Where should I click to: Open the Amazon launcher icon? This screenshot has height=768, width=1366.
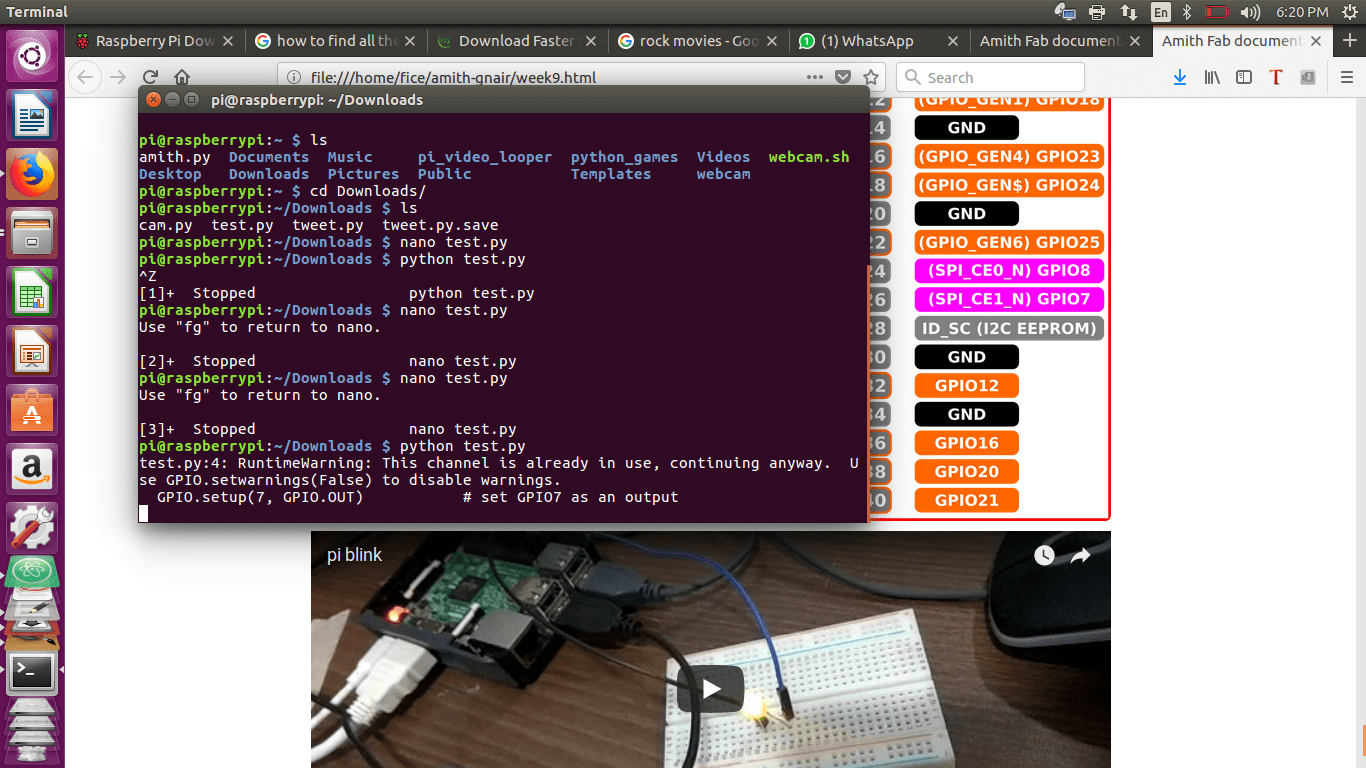[32, 469]
